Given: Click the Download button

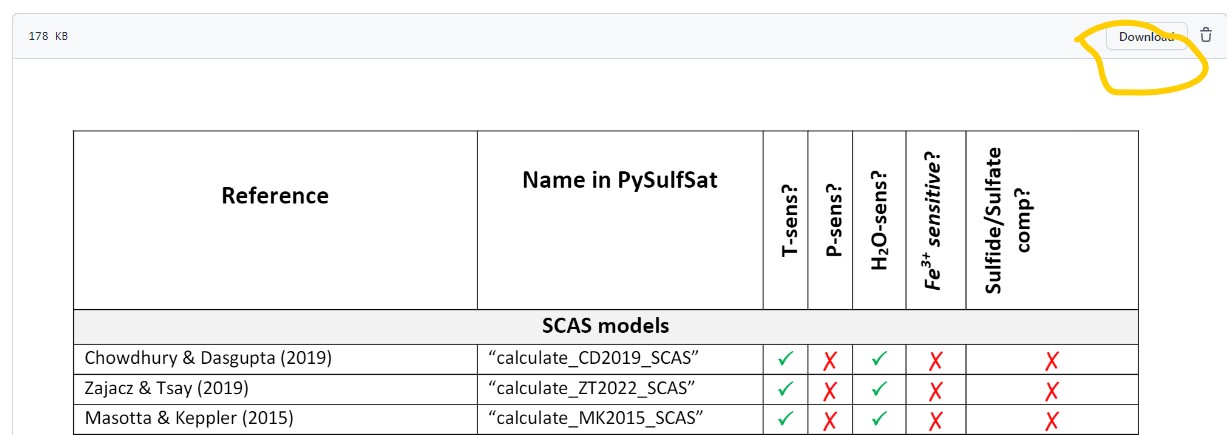Looking at the screenshot, I should (x=1146, y=37).
